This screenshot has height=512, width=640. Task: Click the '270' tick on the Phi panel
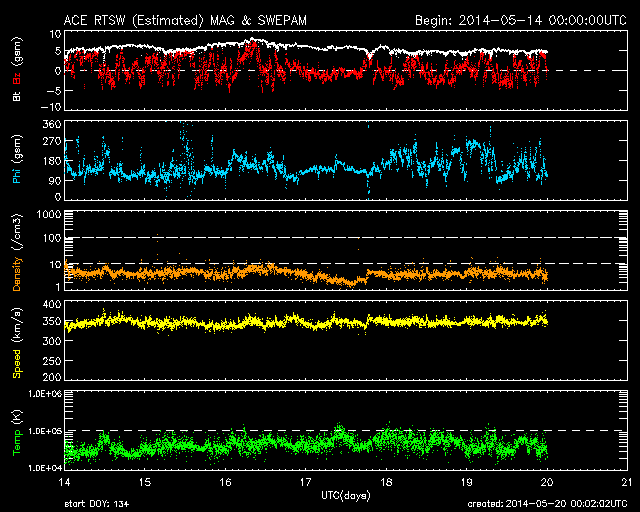52,141
